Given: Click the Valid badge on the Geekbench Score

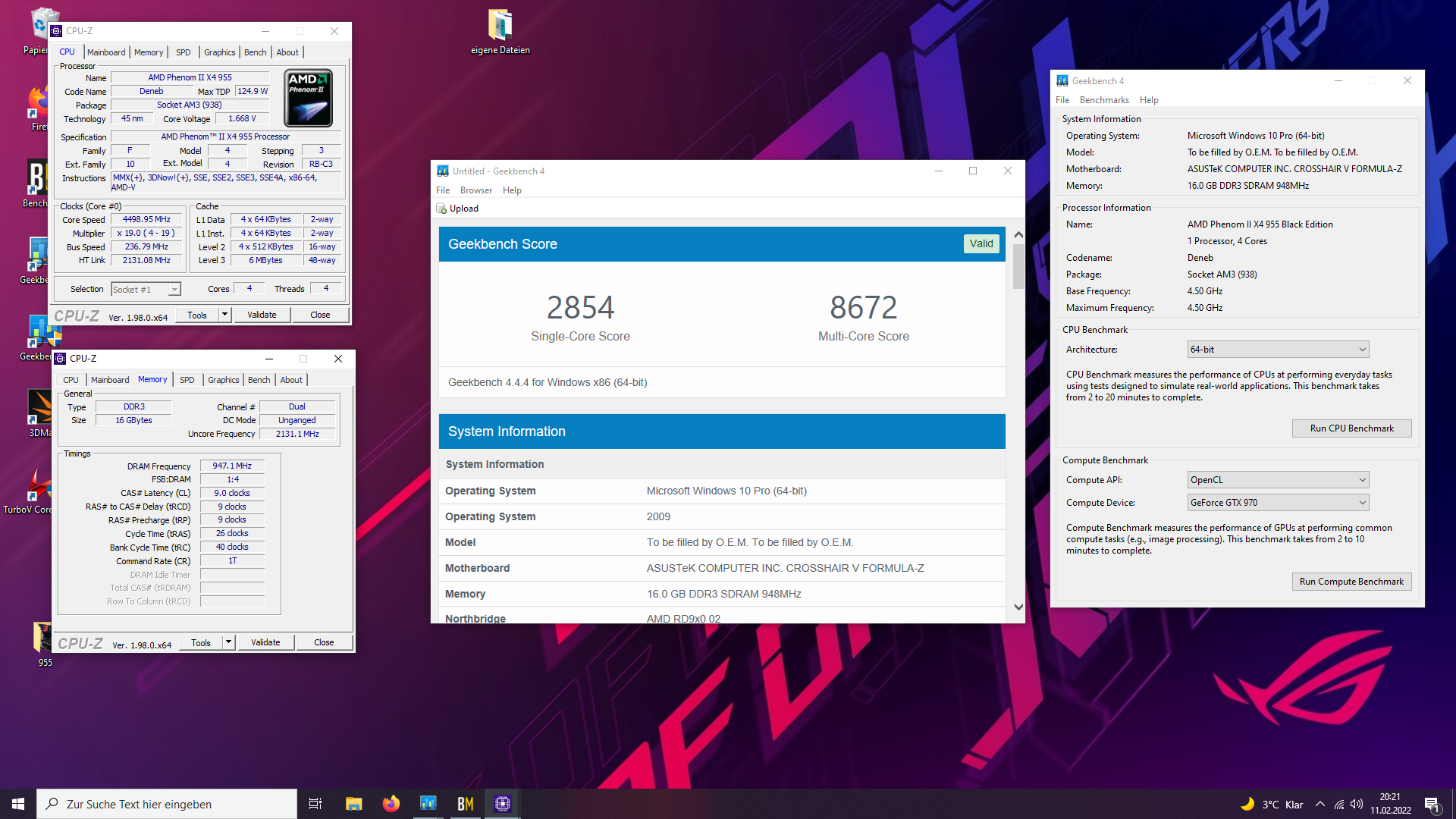Looking at the screenshot, I should coord(981,243).
